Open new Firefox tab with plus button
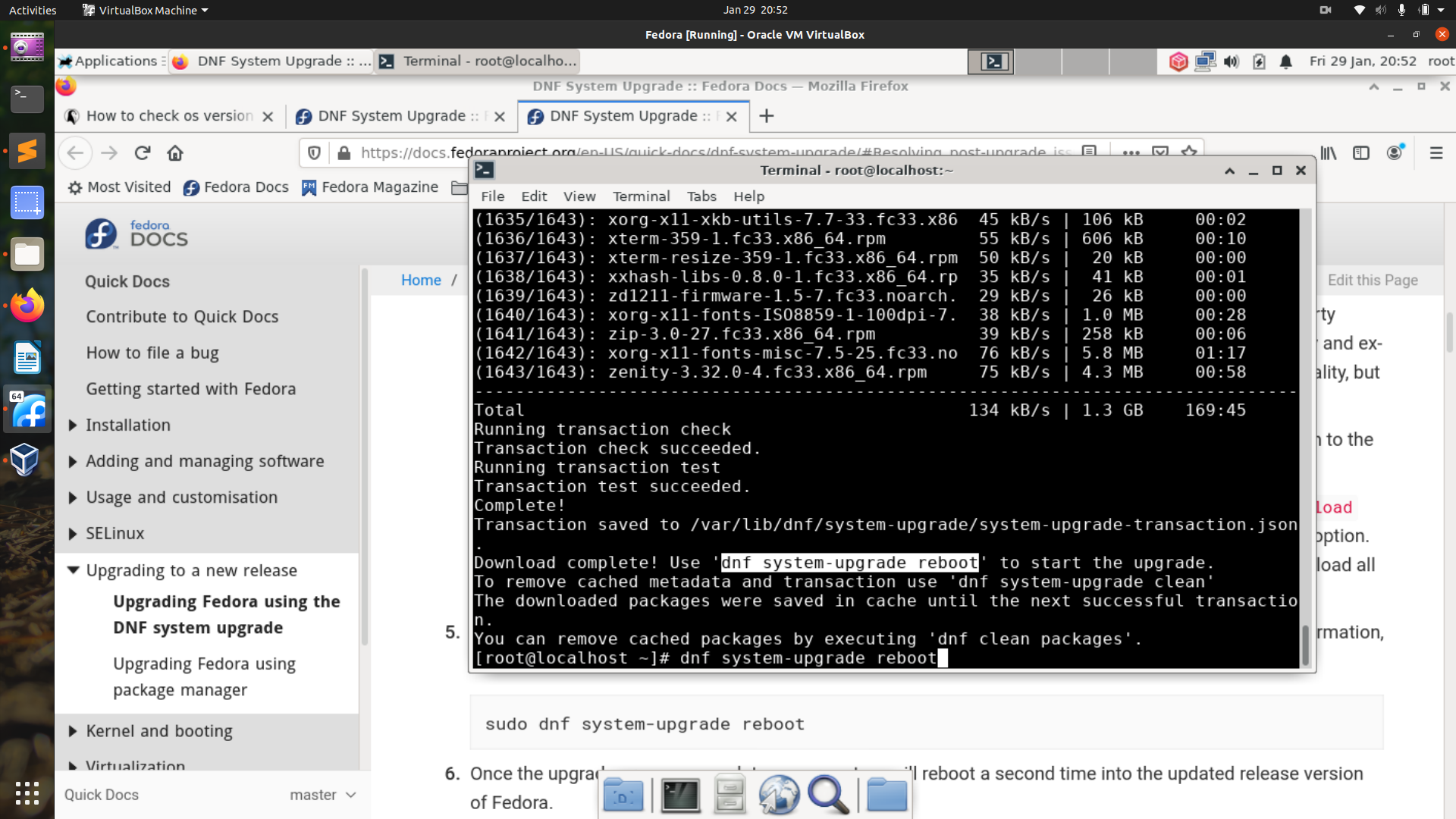 tap(767, 116)
